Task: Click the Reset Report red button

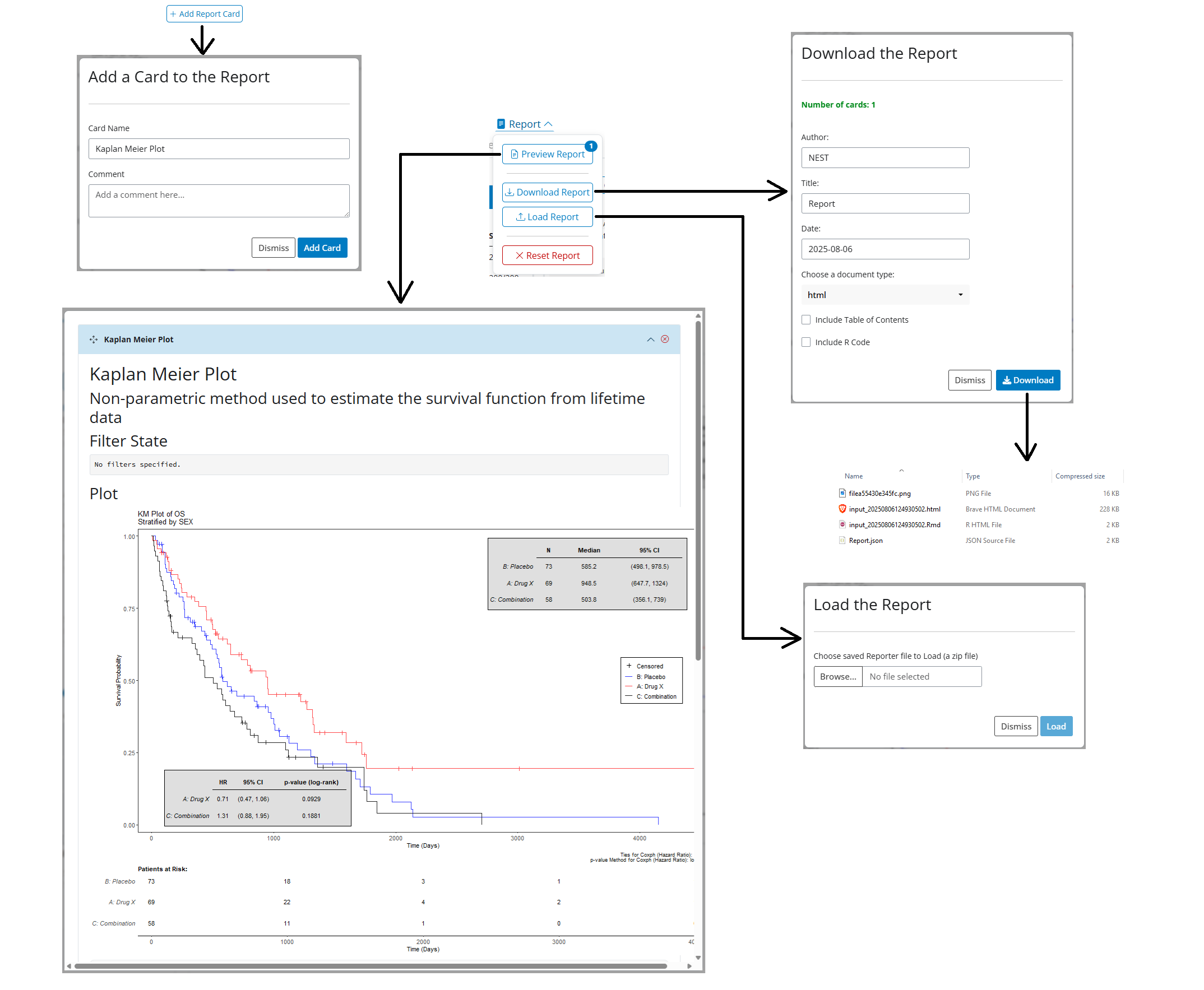Action: [x=547, y=255]
